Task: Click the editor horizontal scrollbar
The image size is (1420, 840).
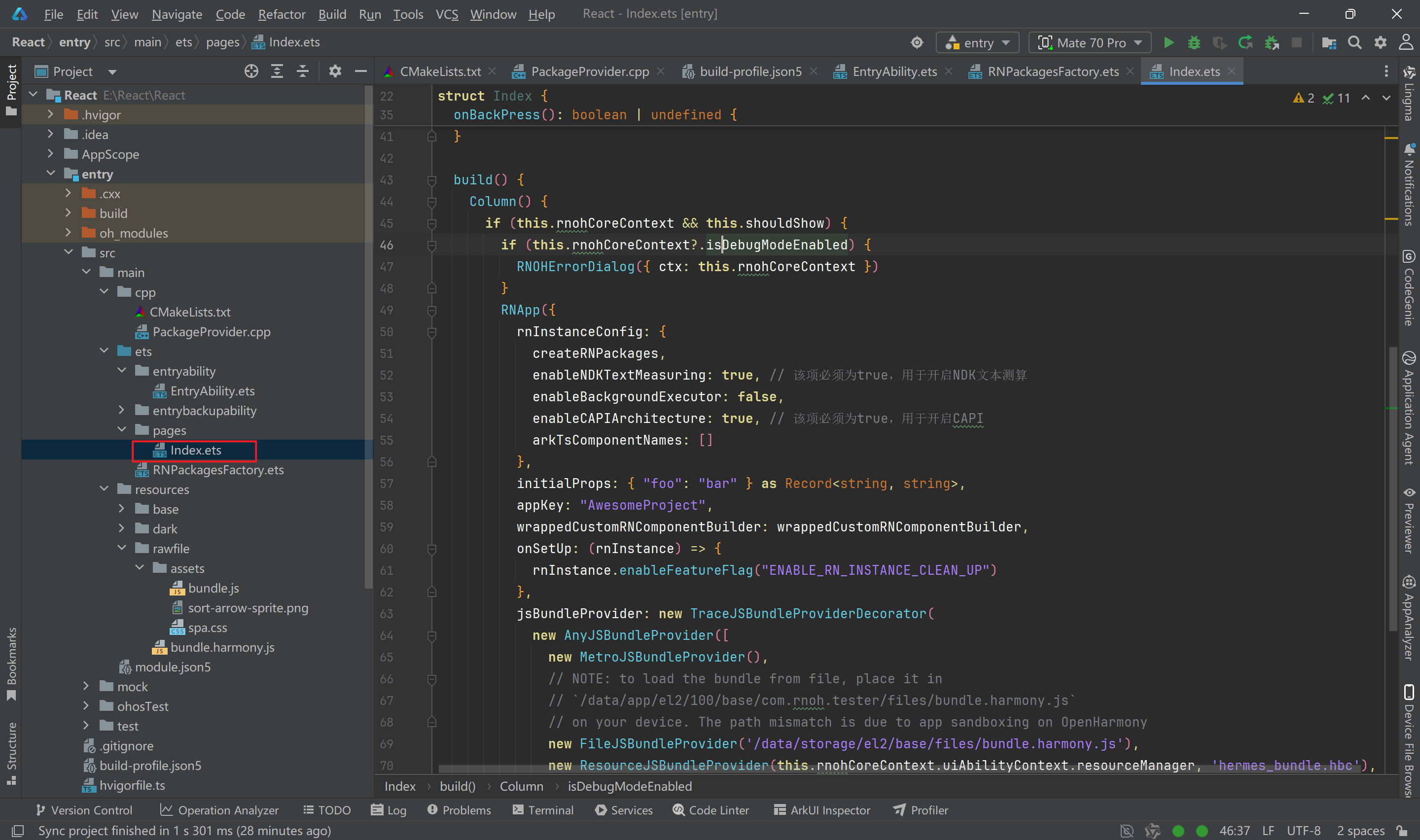Action: tap(900, 769)
